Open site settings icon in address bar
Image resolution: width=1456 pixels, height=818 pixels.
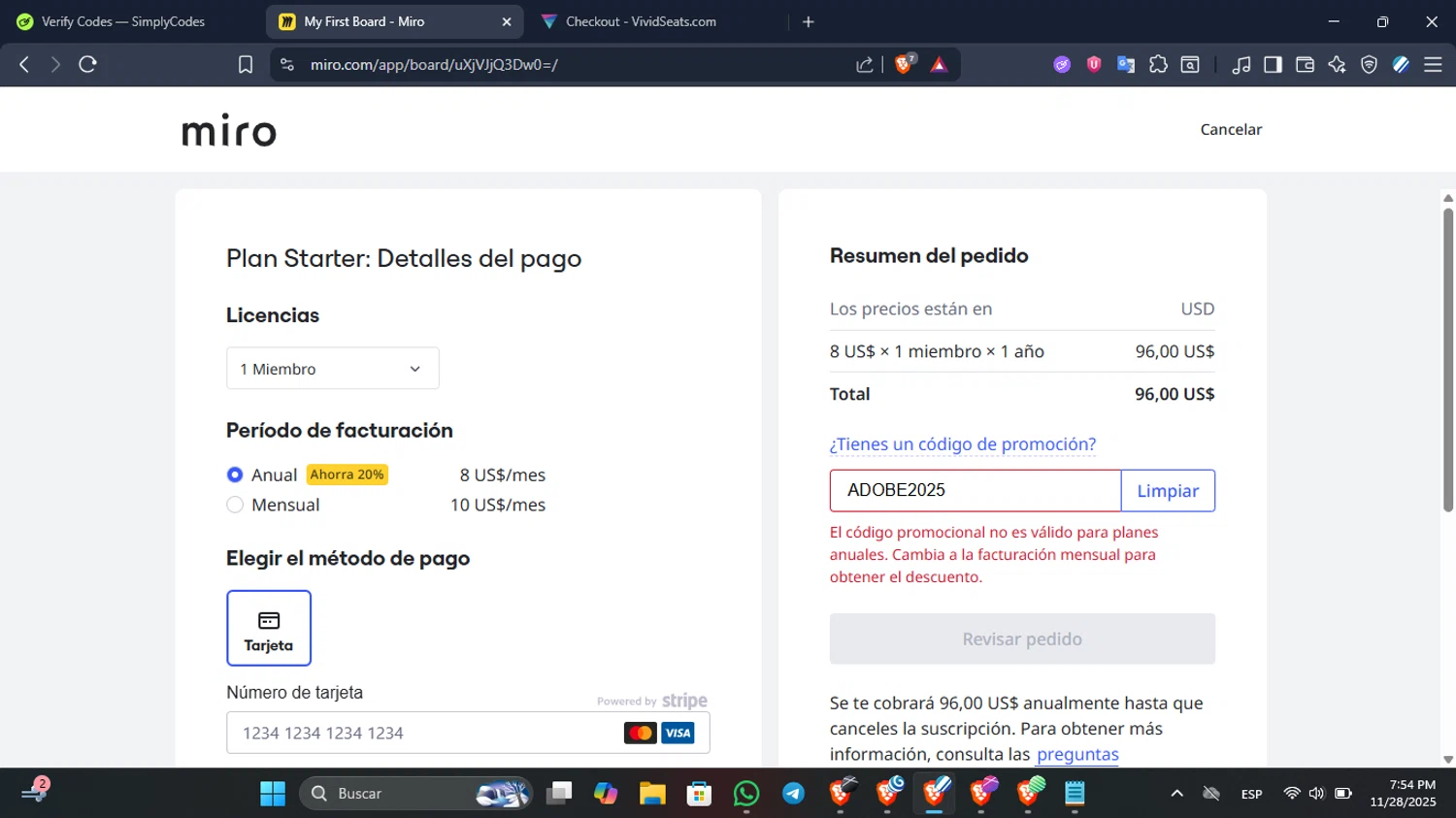point(286,64)
